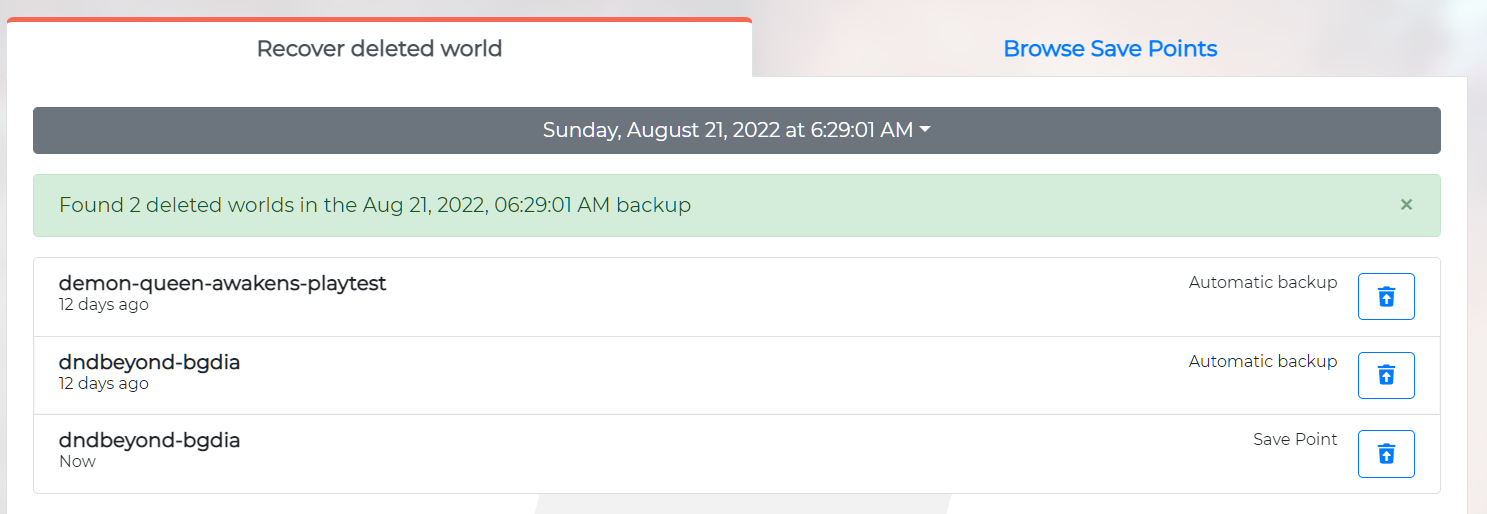Click Aug 21, 2022, 06:29:01 AM backup alert text
Viewport: 1487px width, 514px height.
[x=527, y=205]
